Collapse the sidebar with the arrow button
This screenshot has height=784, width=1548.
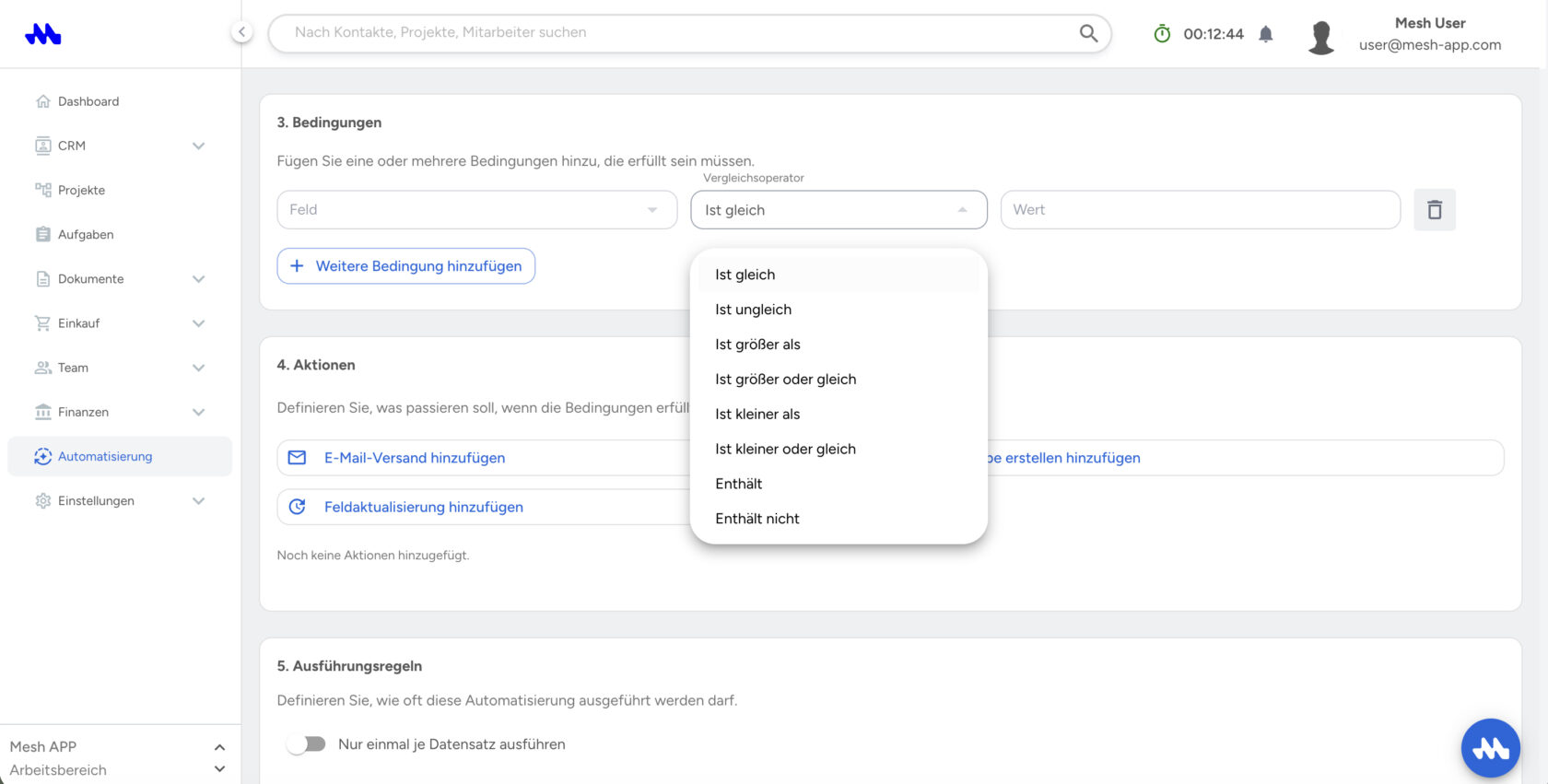241,32
